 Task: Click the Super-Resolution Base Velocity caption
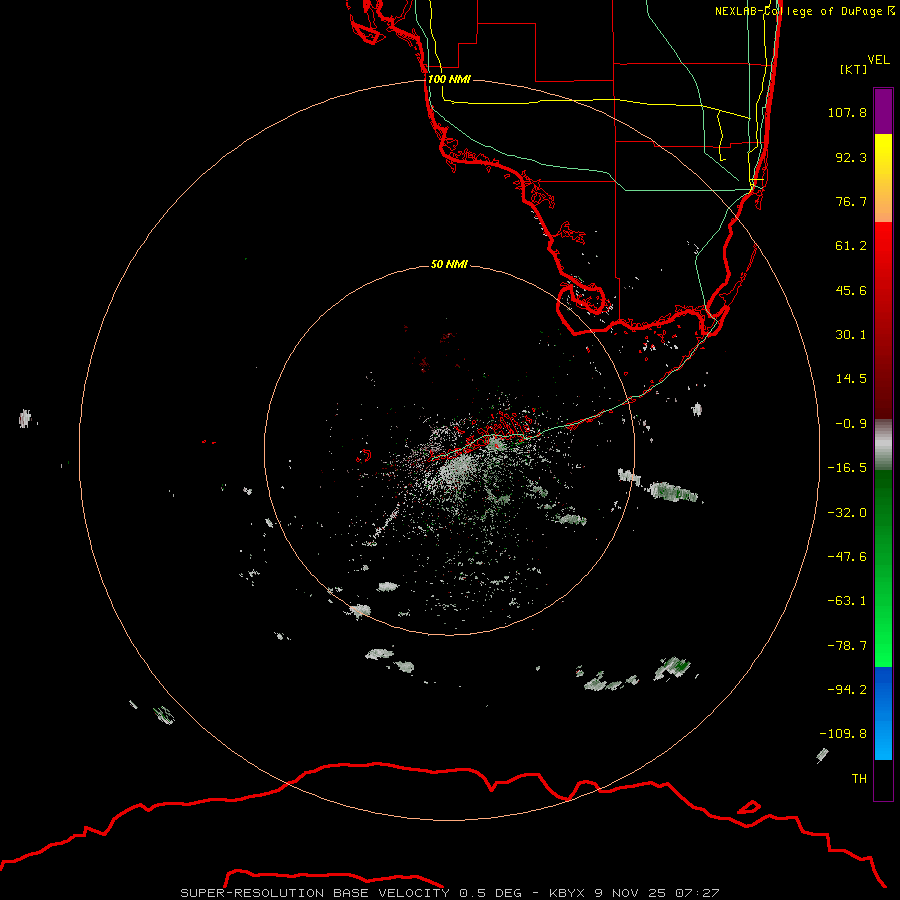[450, 893]
